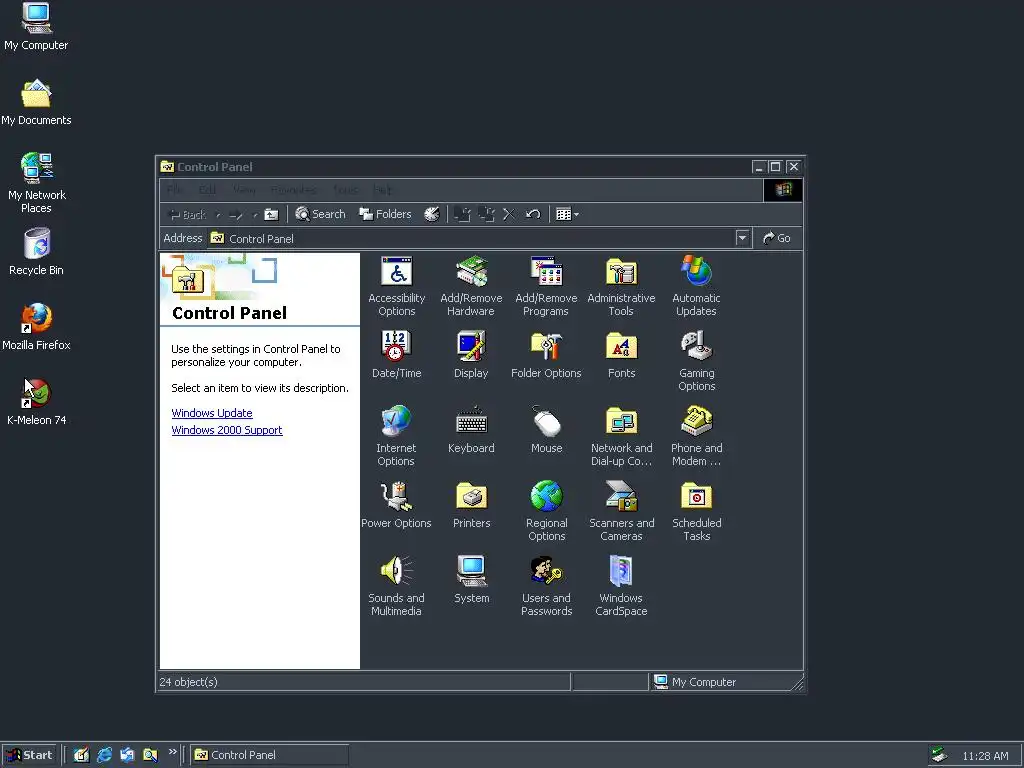
Task: Open the Printers folder
Action: coord(471,505)
